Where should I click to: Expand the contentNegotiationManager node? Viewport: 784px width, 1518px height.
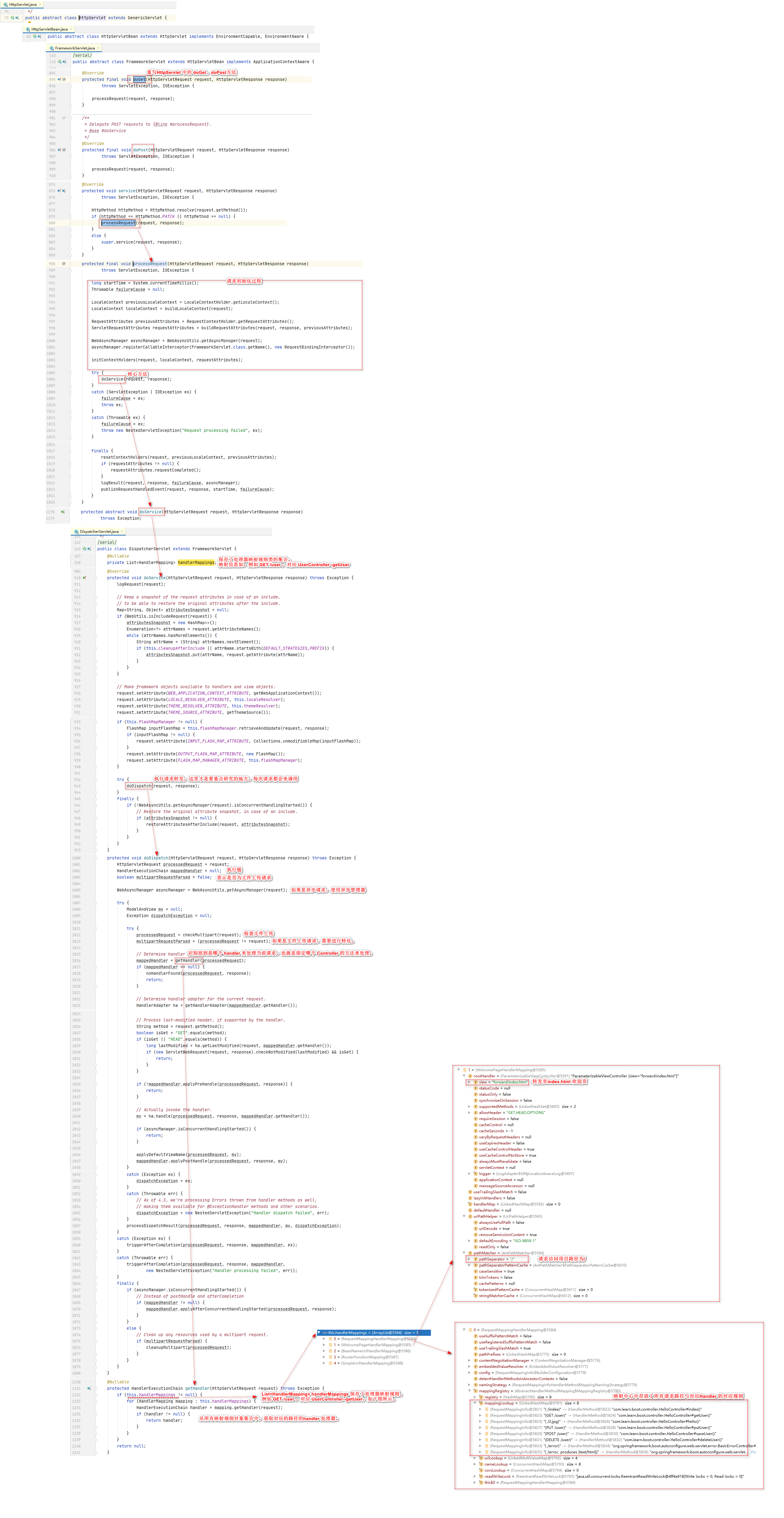(469, 1361)
